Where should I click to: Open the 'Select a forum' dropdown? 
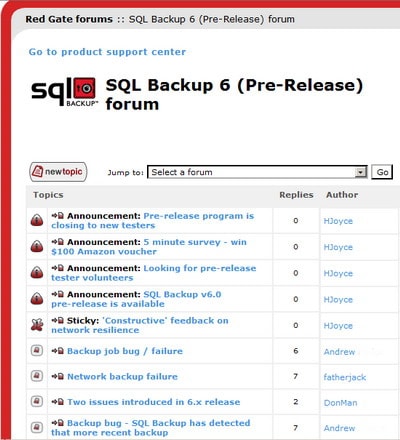click(x=257, y=172)
